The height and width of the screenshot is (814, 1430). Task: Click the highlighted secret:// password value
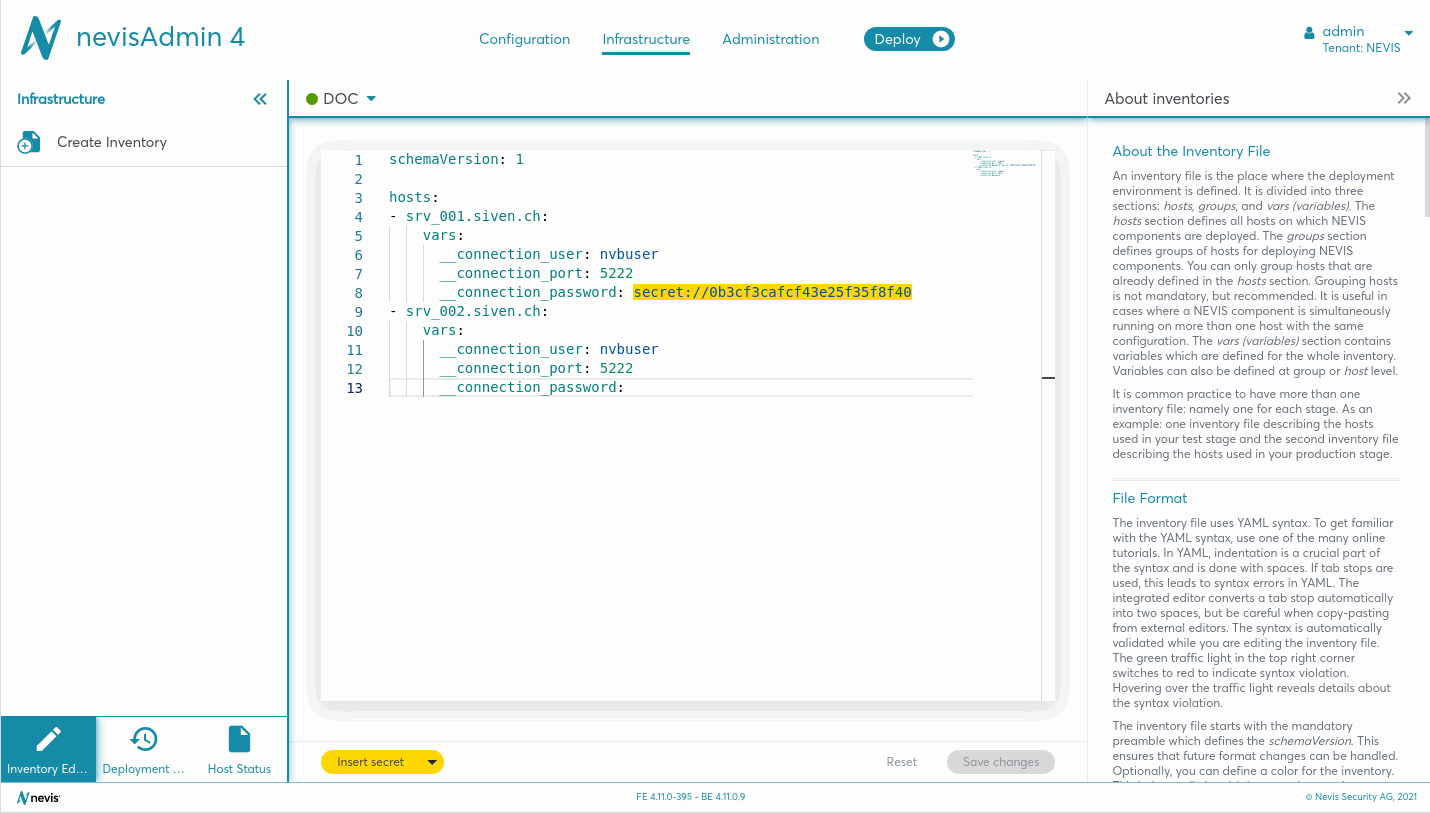pos(772,292)
